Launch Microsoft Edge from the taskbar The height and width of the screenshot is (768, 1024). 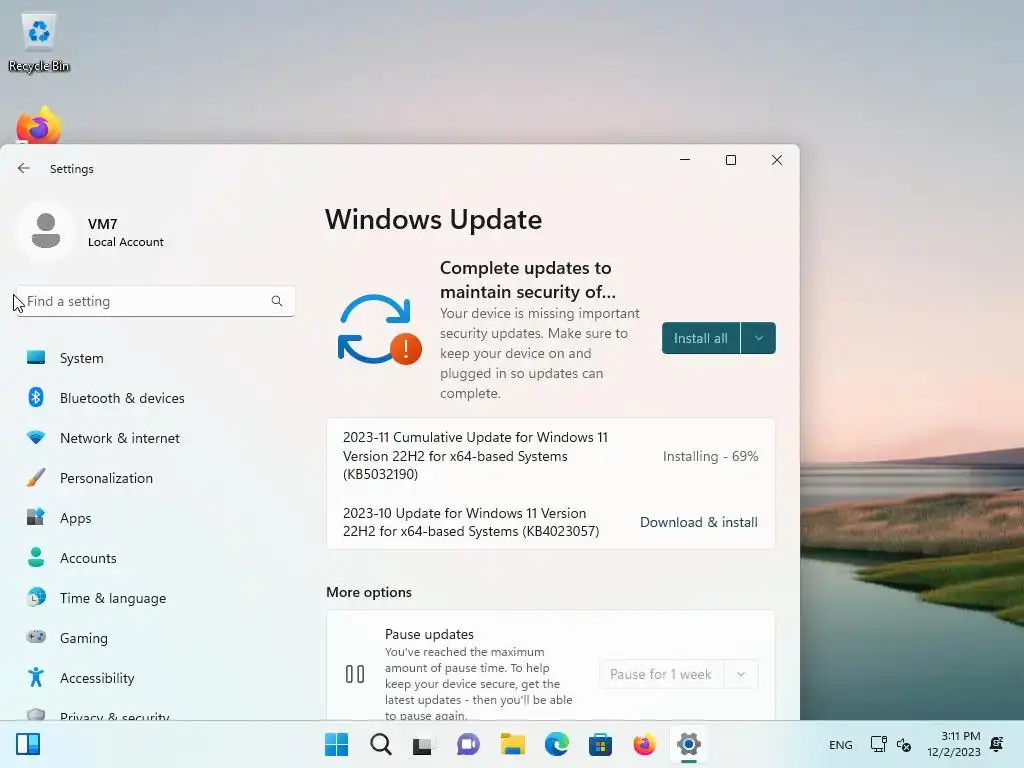556,744
